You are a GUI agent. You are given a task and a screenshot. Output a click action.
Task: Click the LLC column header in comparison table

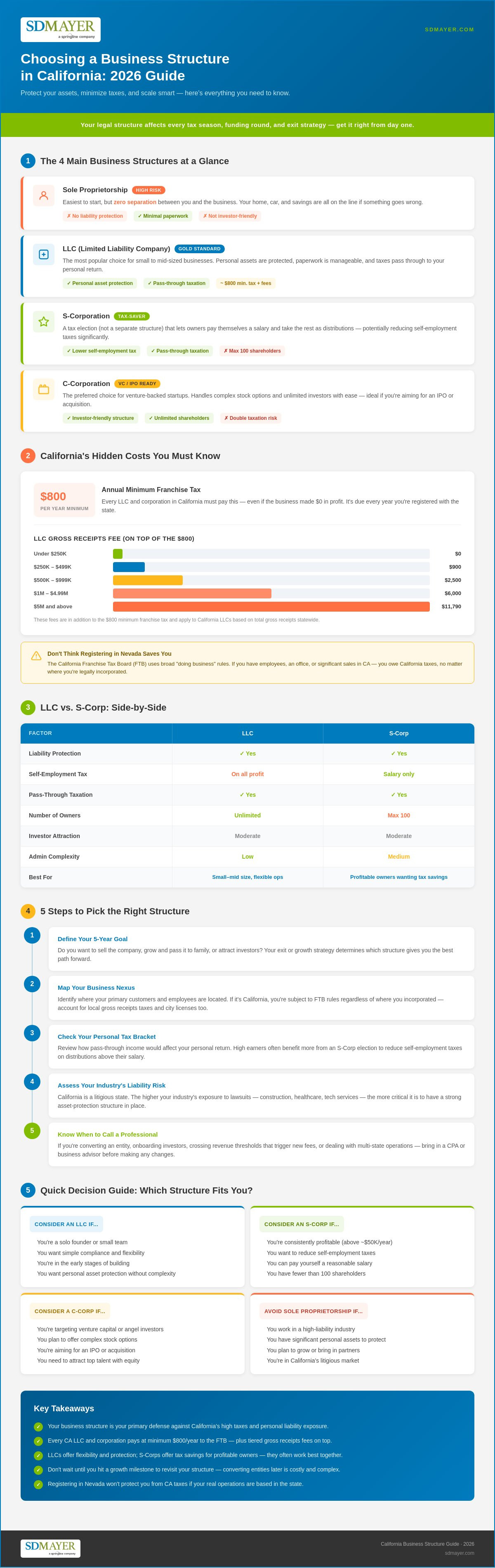(x=247, y=733)
